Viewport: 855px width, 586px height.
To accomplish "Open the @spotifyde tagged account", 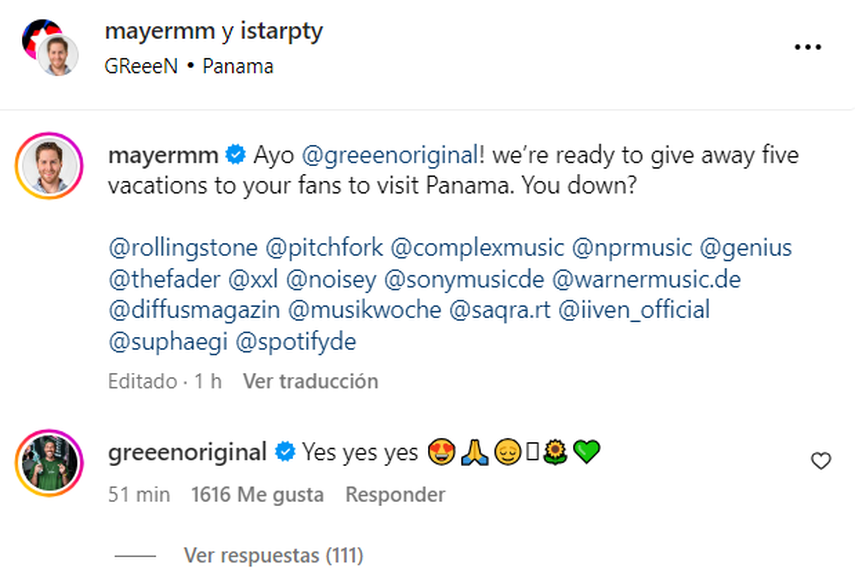I will click(x=298, y=341).
